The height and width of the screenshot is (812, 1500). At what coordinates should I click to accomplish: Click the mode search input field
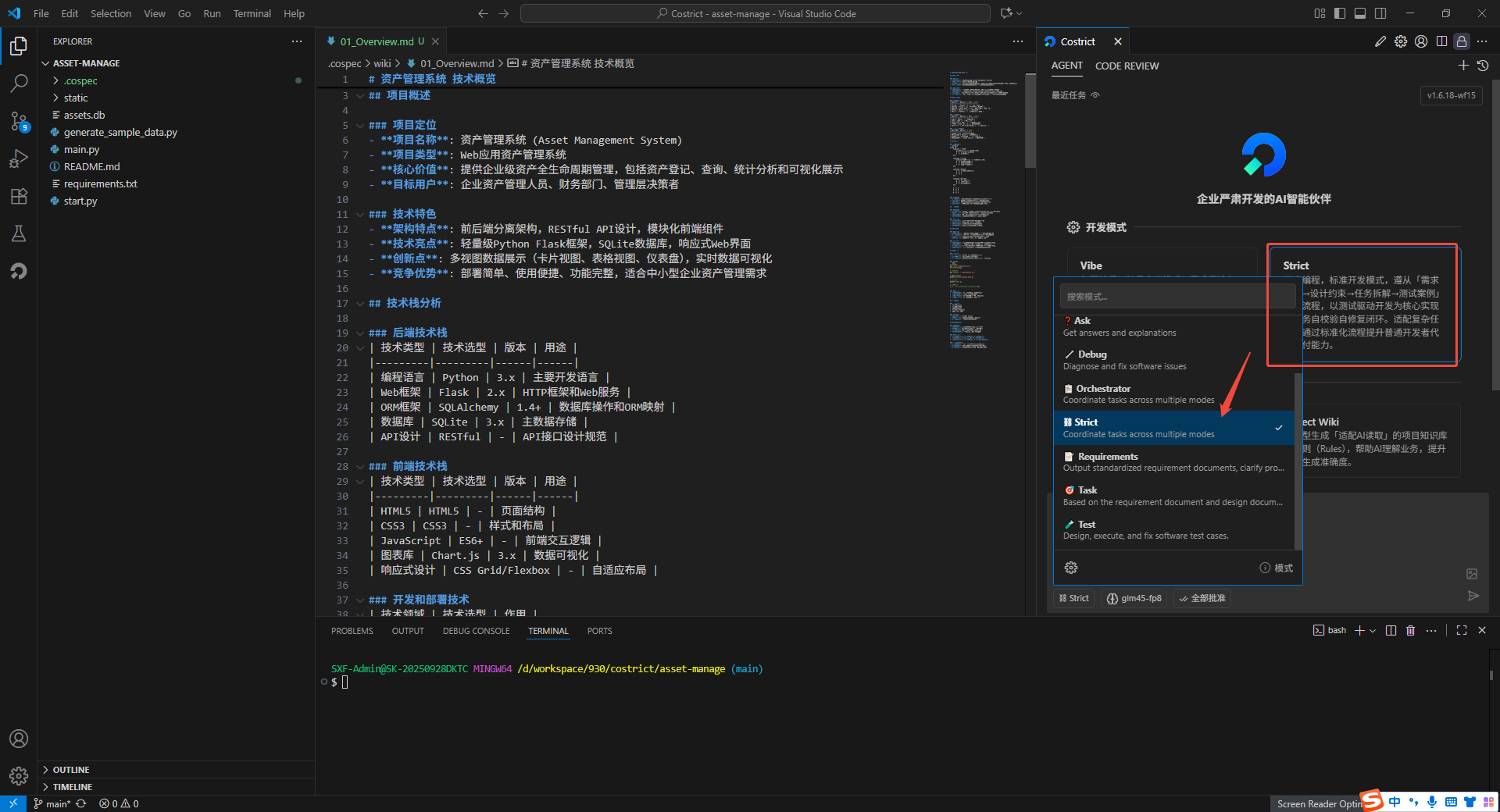pyautogui.click(x=1177, y=297)
